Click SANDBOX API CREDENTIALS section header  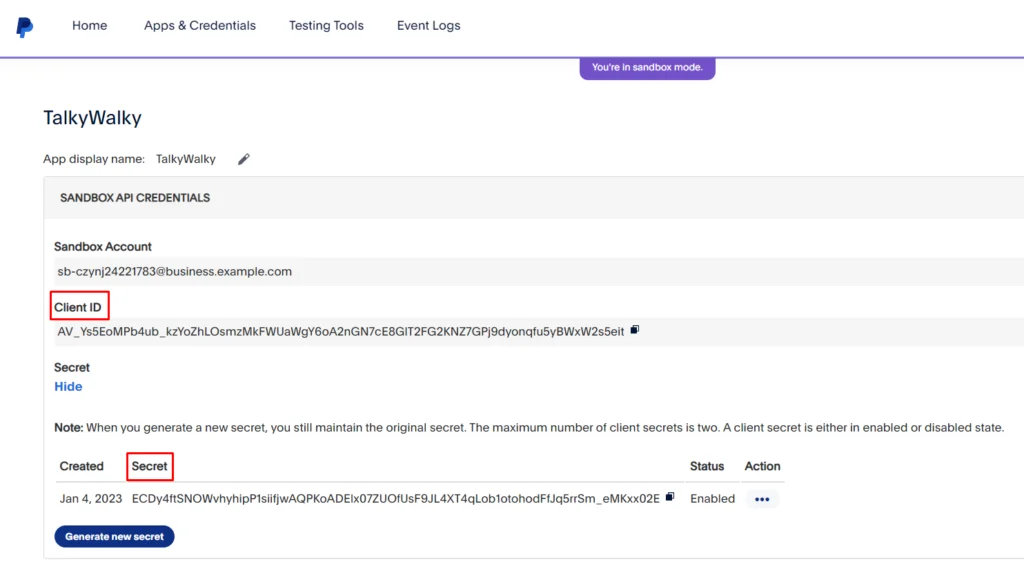[135, 198]
